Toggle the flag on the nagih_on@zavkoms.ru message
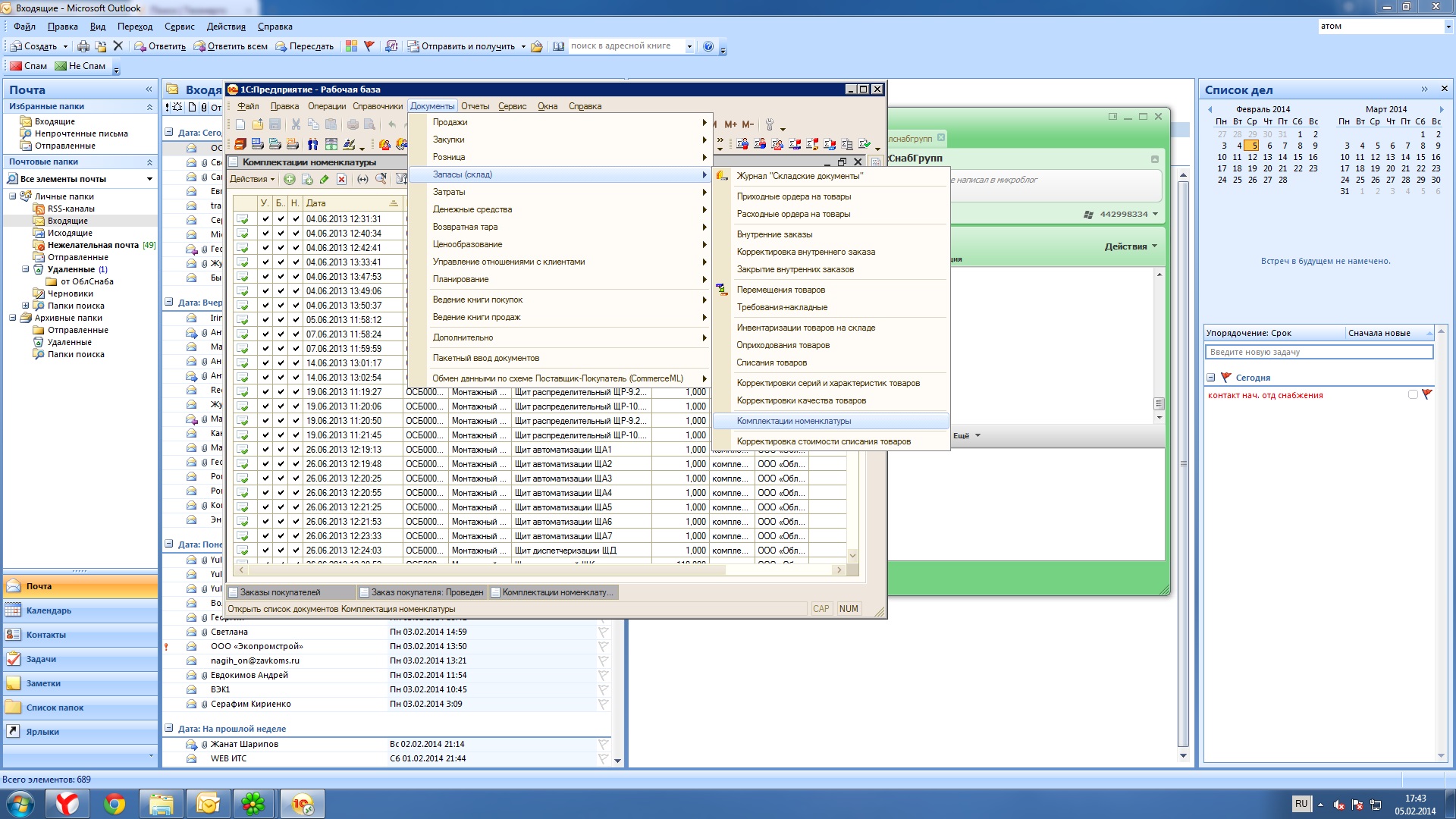The height and width of the screenshot is (819, 1456). [604, 661]
